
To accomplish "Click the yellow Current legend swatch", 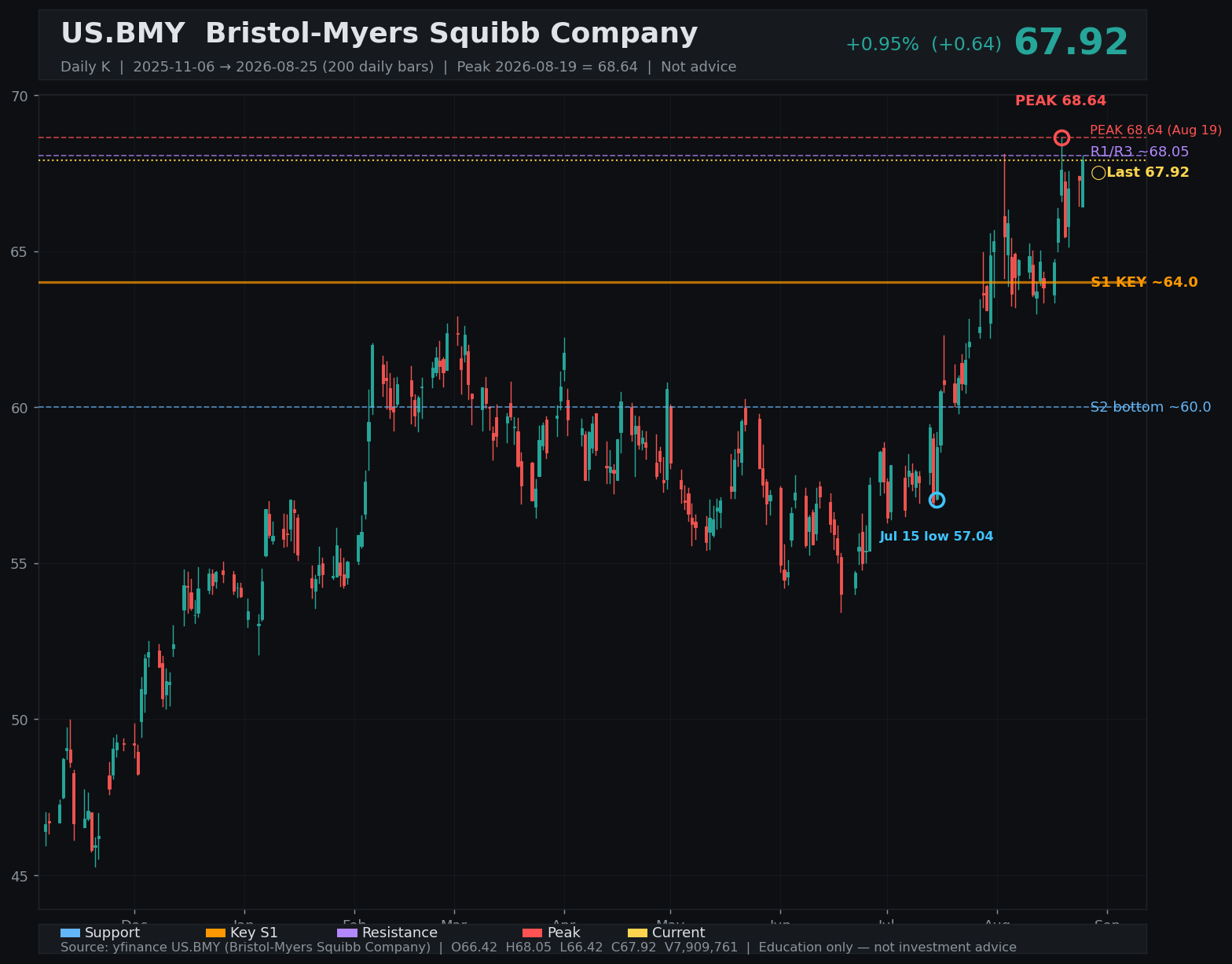I will tap(637, 933).
